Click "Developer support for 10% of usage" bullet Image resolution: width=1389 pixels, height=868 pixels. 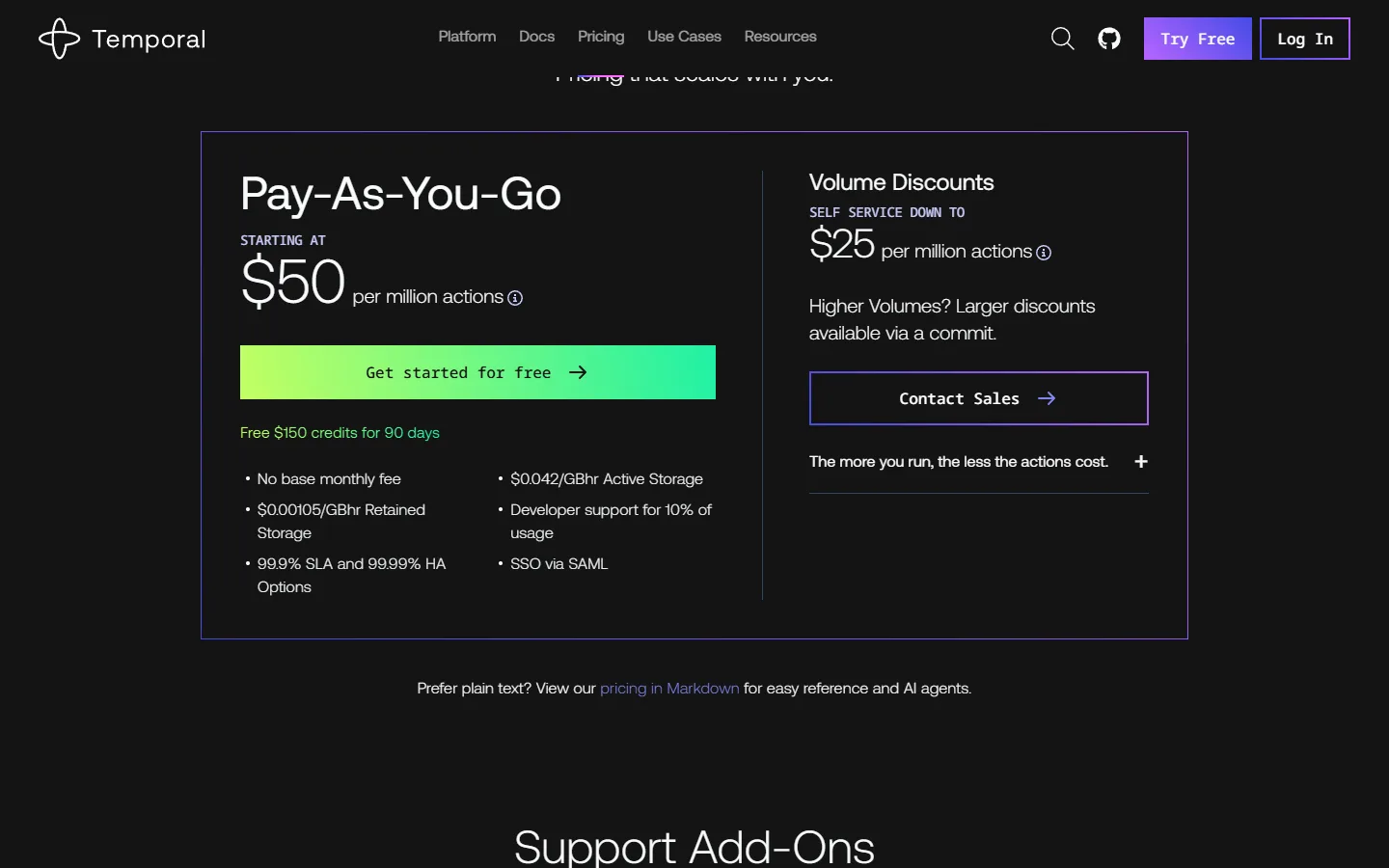pyautogui.click(x=611, y=522)
